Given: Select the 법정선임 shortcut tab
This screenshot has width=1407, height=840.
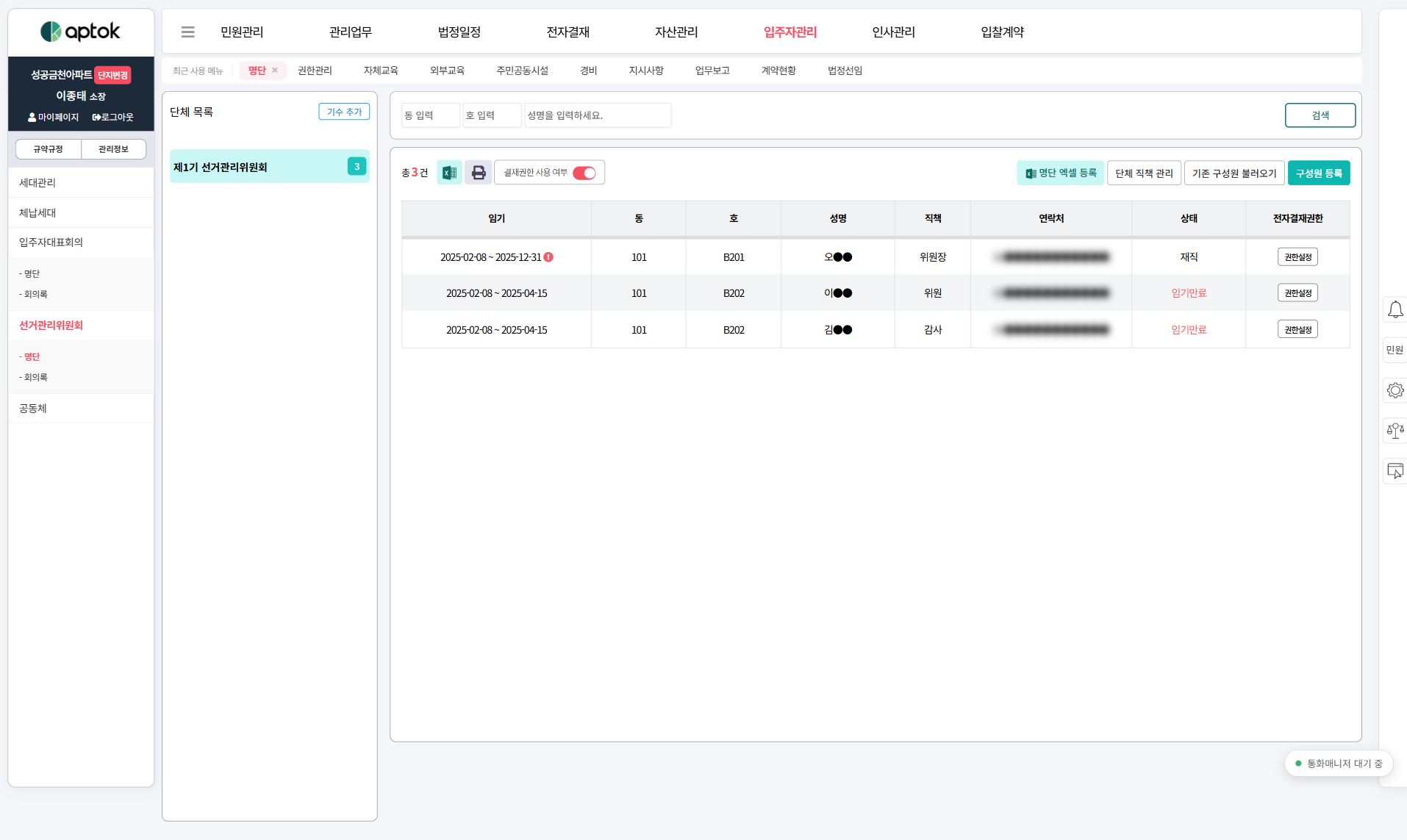Looking at the screenshot, I should pos(845,71).
